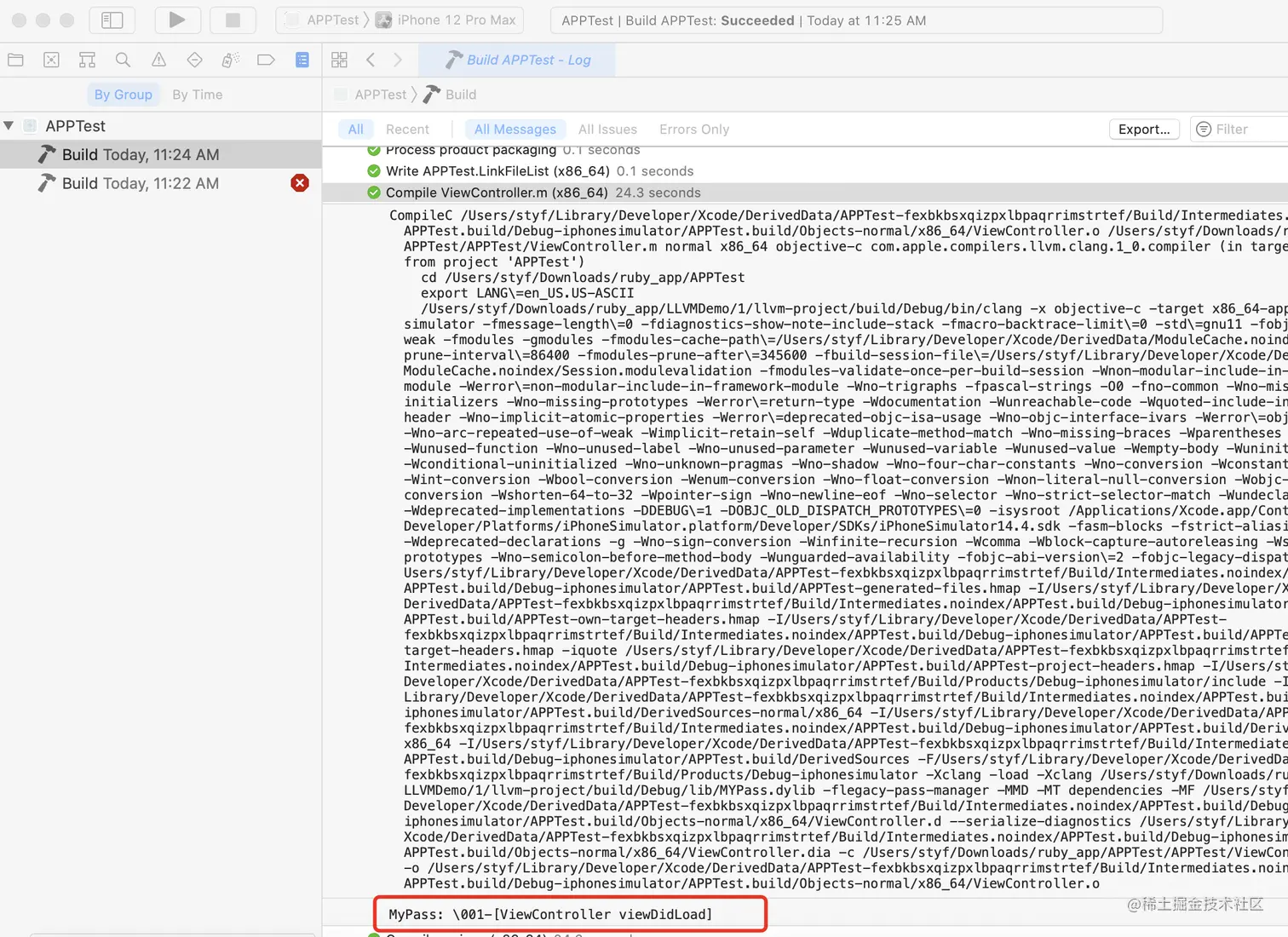The height and width of the screenshot is (937, 1288).
Task: Toggle the navigator sidebar button
Action: click(x=112, y=20)
